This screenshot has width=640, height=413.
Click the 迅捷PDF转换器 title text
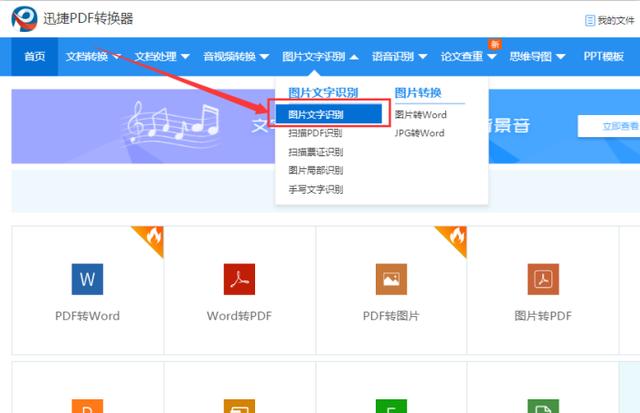tap(88, 18)
